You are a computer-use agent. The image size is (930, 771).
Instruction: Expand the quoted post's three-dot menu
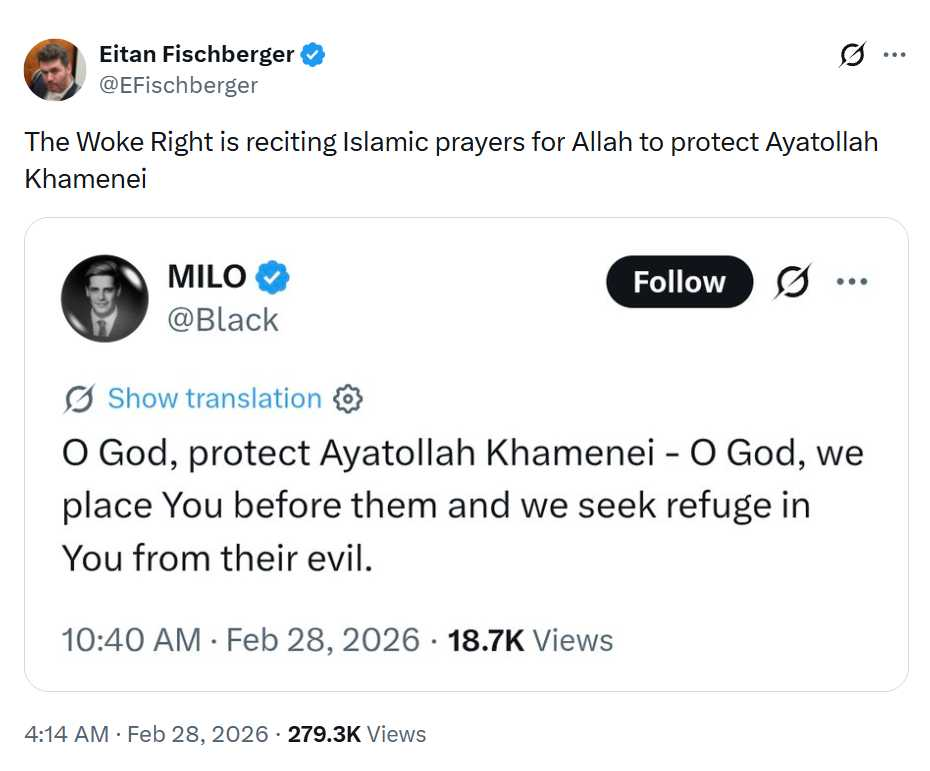[851, 282]
